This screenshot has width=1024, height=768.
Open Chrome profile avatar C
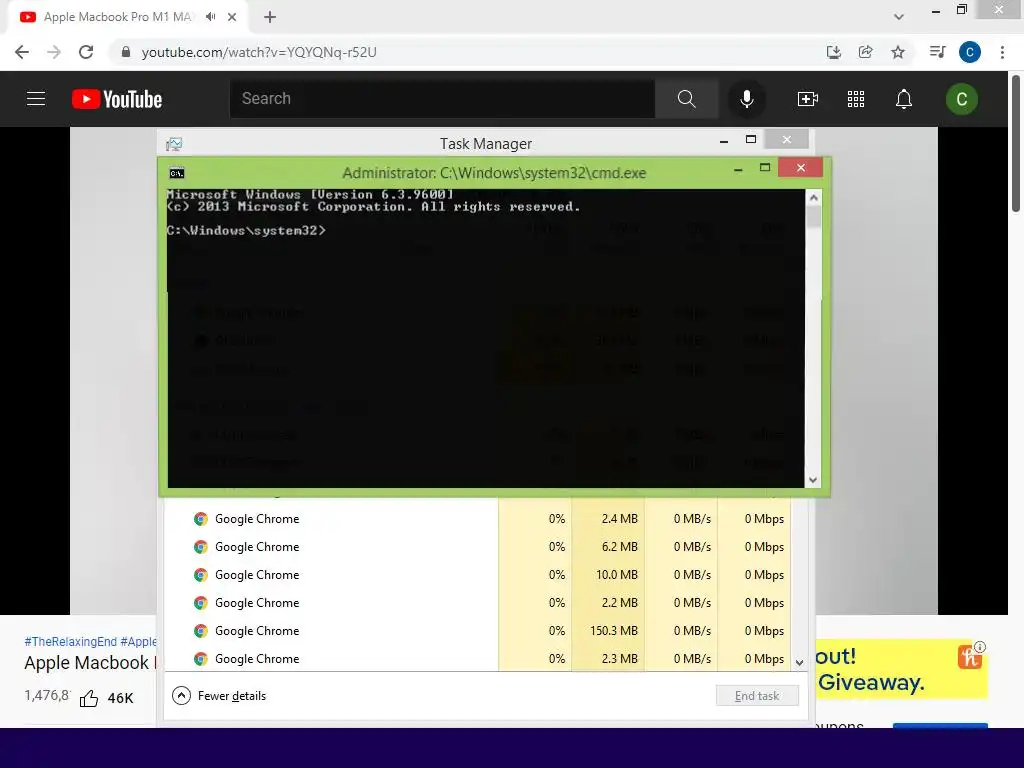(x=969, y=52)
